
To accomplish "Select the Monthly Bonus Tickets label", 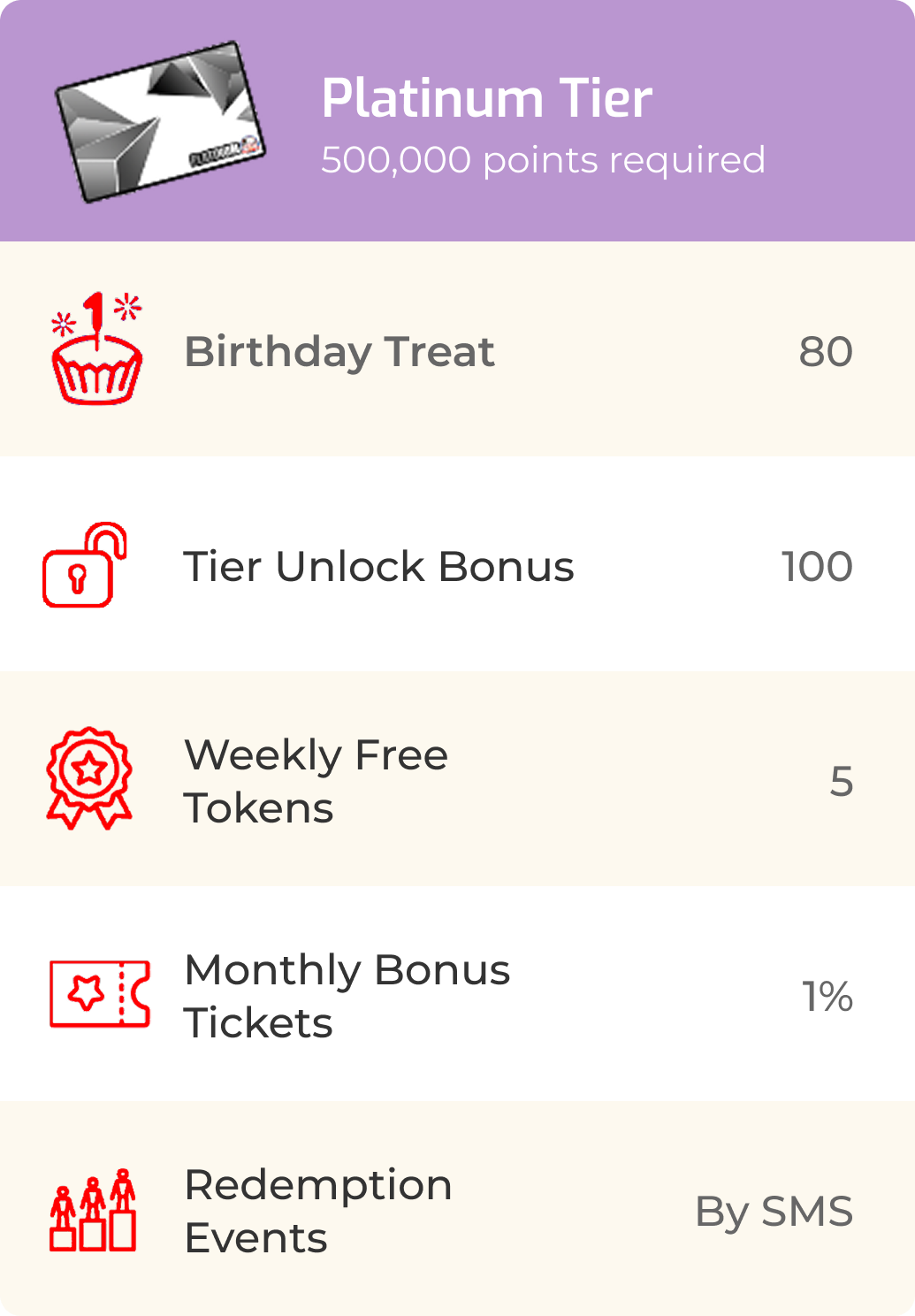I will (347, 996).
